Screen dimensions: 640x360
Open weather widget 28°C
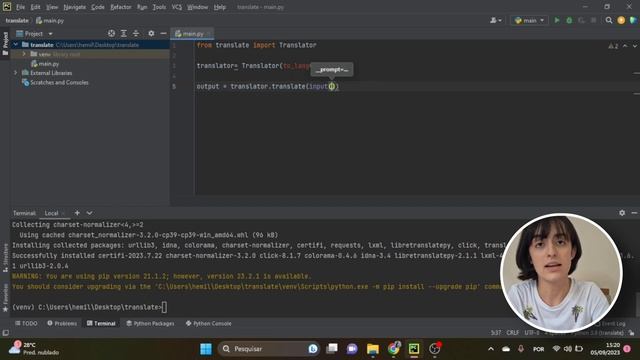click(34, 349)
